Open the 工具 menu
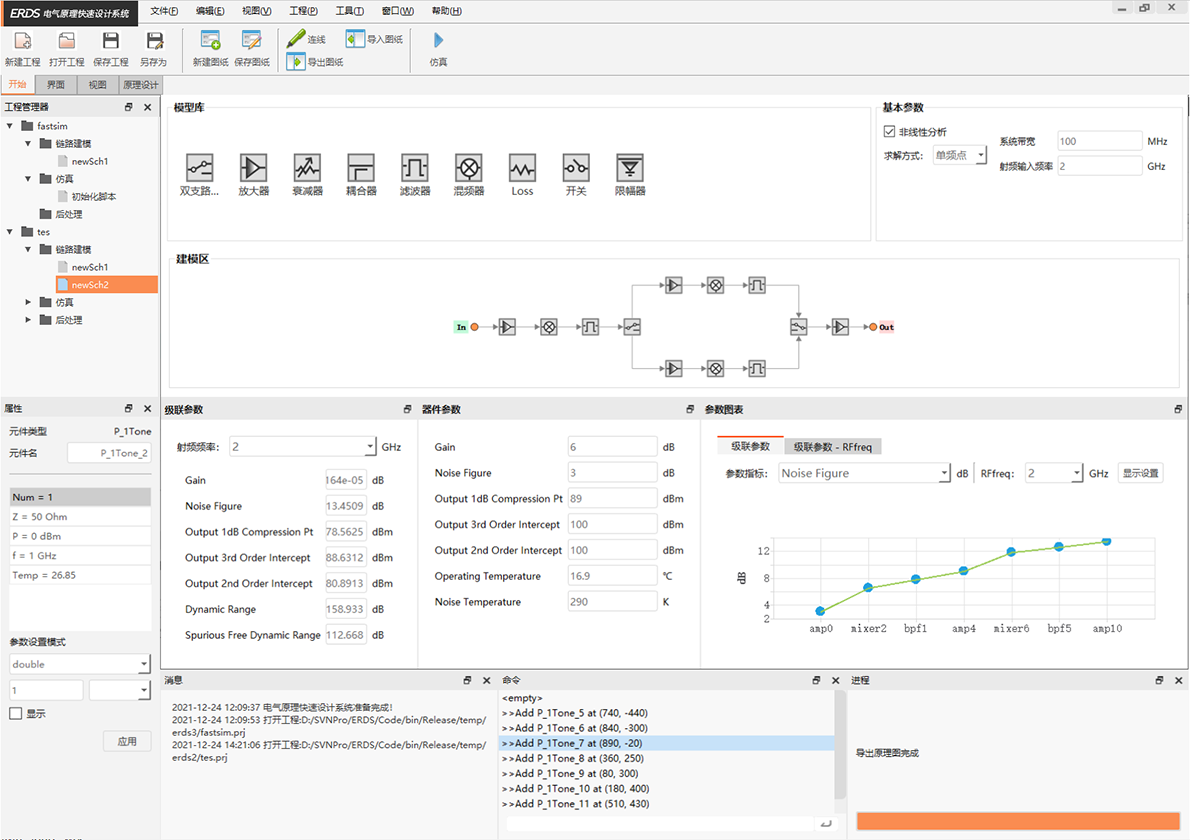Viewport: 1190px width, 840px height. click(x=349, y=11)
